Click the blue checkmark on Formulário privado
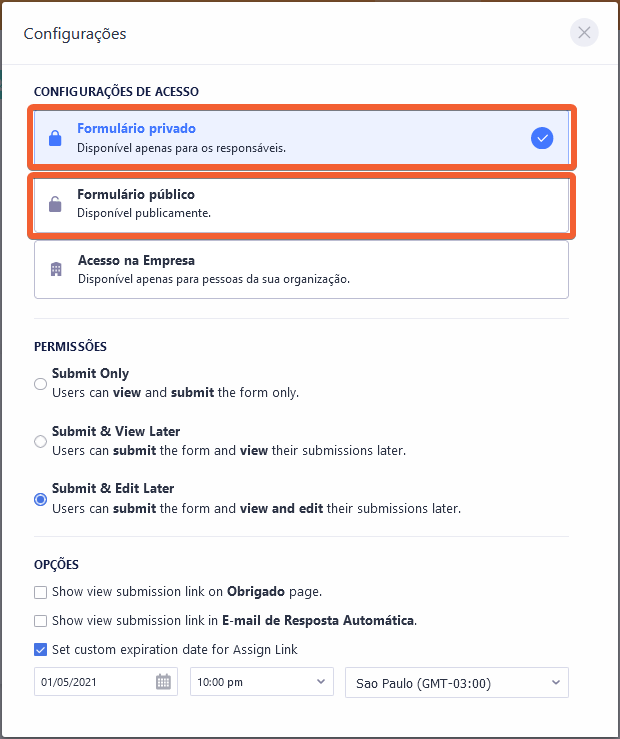The width and height of the screenshot is (620, 739). tap(542, 138)
